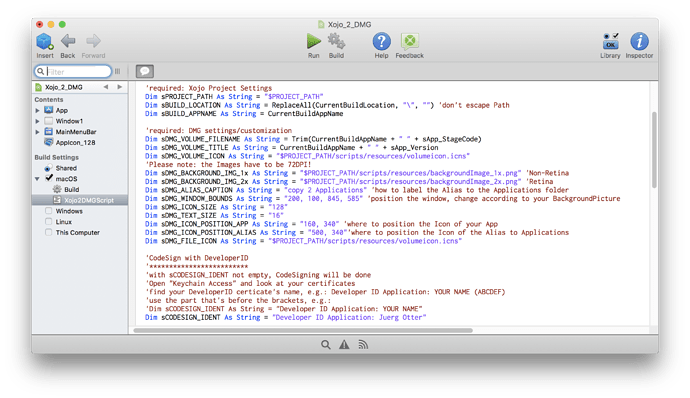Click the Forward arrow icon
The height and width of the screenshot is (398, 690).
click(93, 41)
